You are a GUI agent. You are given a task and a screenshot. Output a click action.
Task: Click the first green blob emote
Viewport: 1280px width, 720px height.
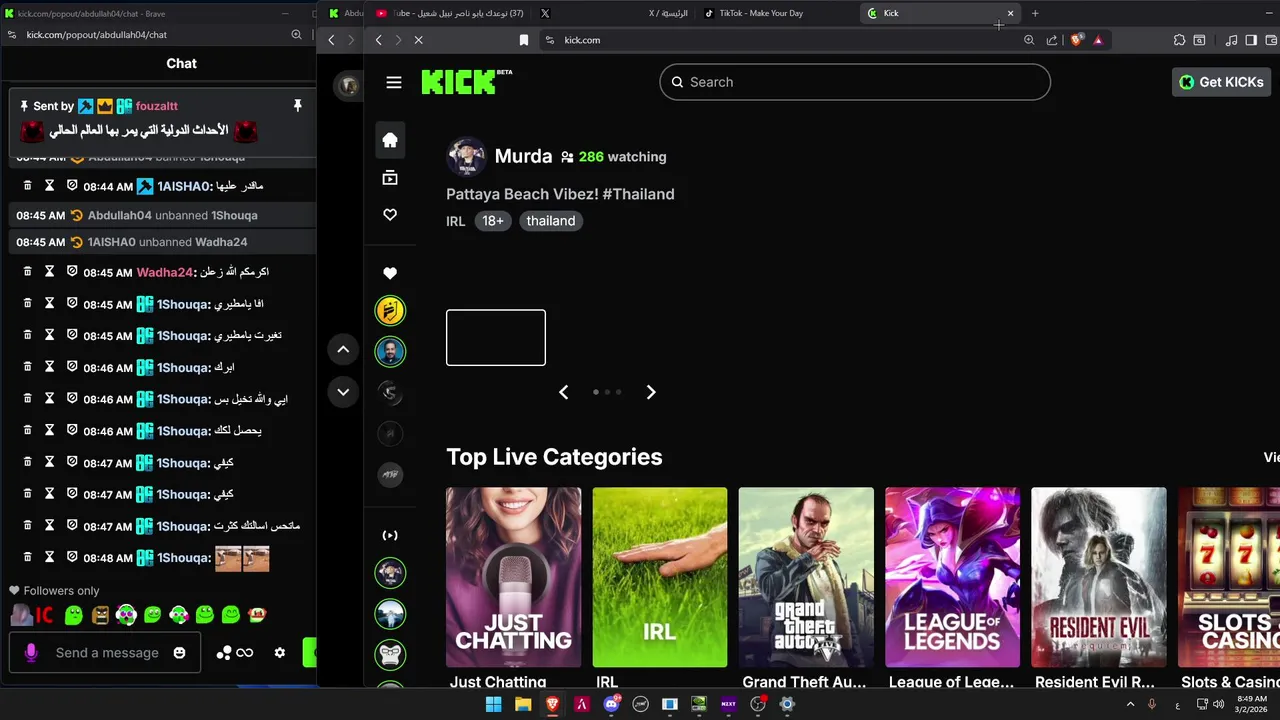(73, 615)
